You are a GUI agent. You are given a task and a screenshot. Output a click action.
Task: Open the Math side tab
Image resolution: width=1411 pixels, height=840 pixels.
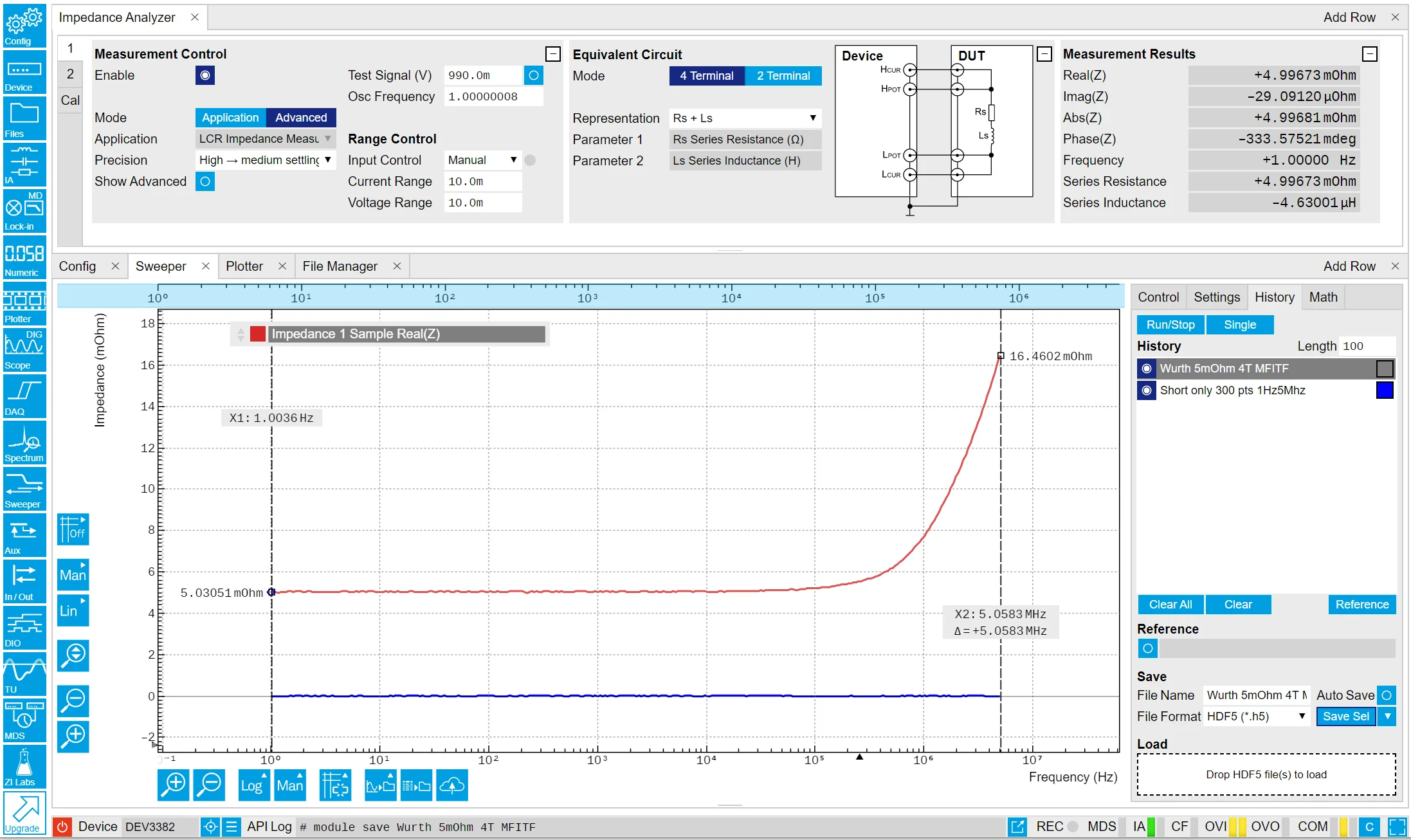pyautogui.click(x=1323, y=297)
